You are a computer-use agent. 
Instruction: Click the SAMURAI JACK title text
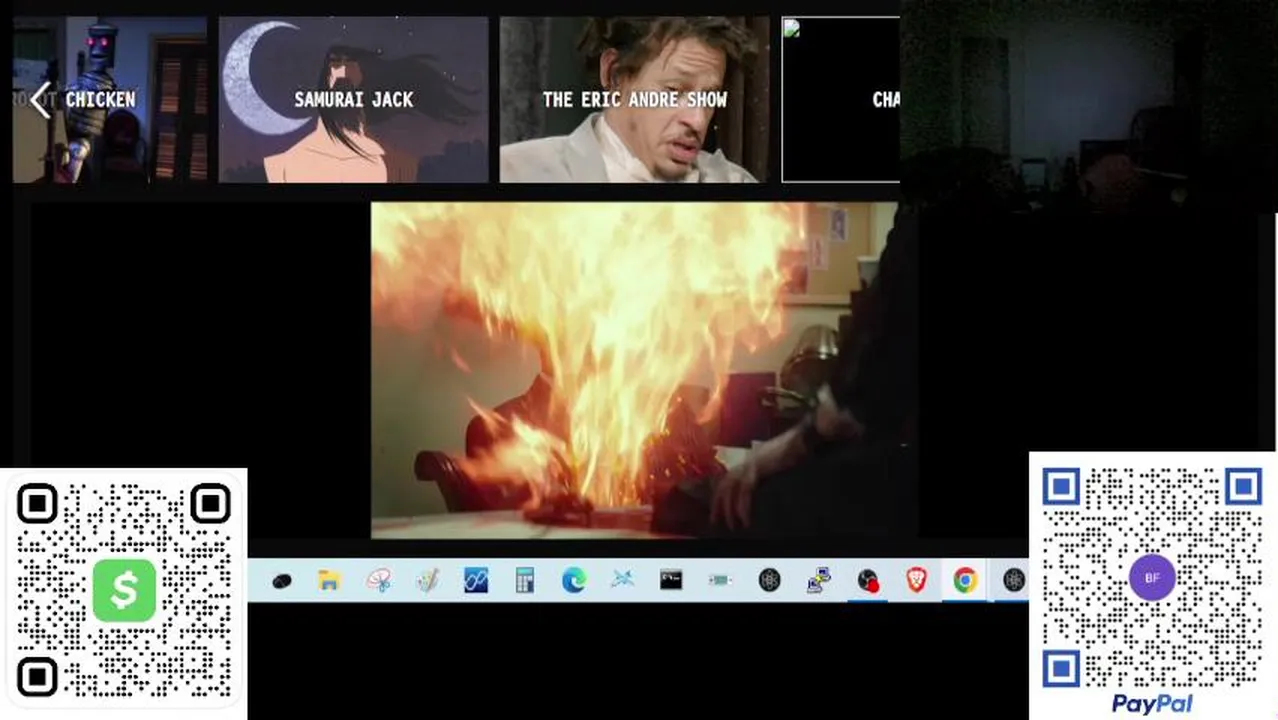click(x=354, y=100)
